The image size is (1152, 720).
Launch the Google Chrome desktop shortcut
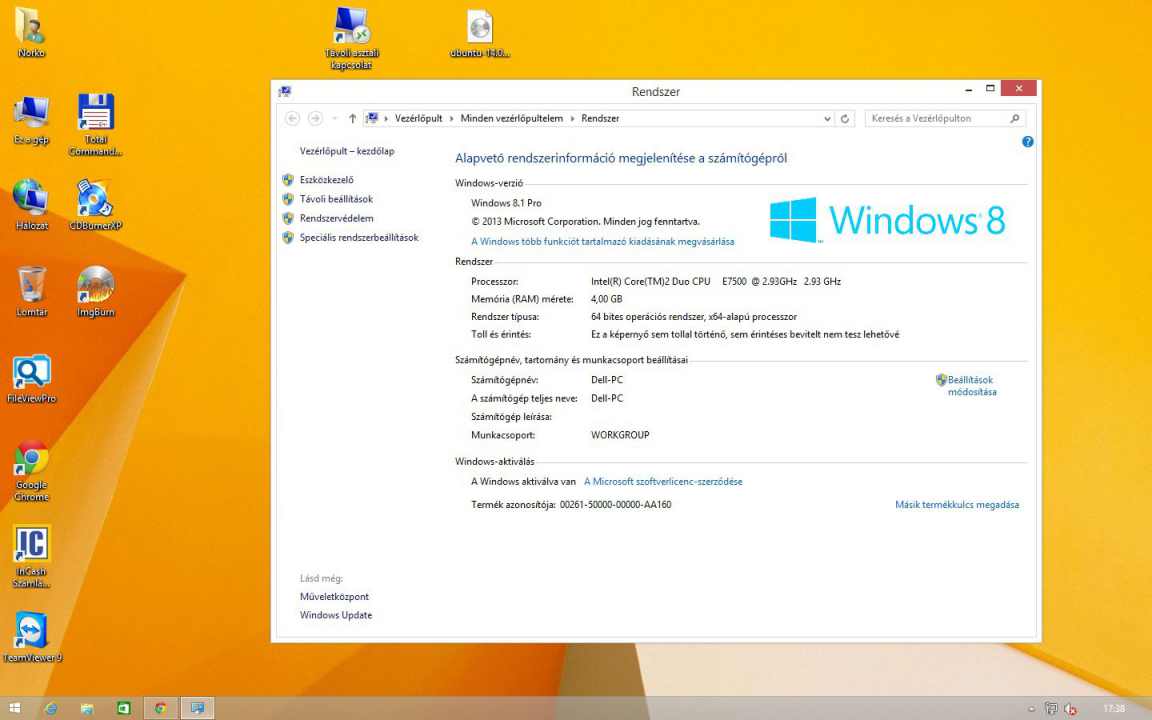click(32, 471)
